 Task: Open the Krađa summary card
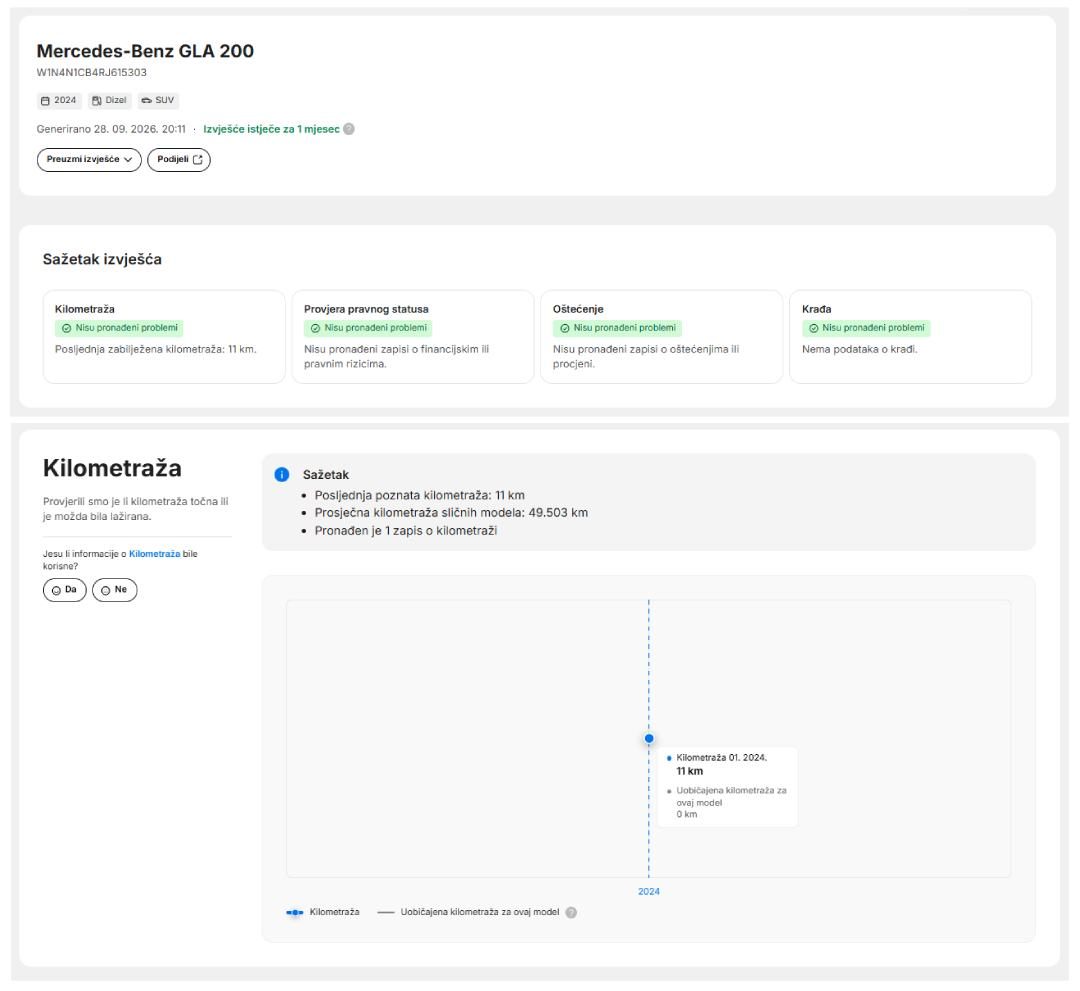pyautogui.click(x=911, y=337)
